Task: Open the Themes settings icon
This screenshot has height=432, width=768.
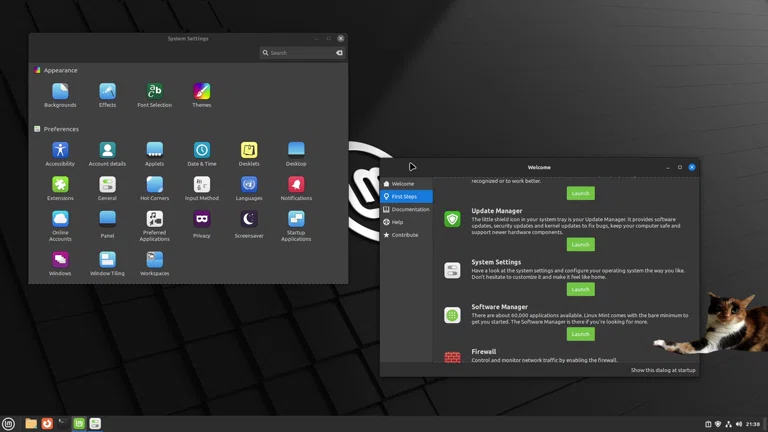Action: [201, 95]
